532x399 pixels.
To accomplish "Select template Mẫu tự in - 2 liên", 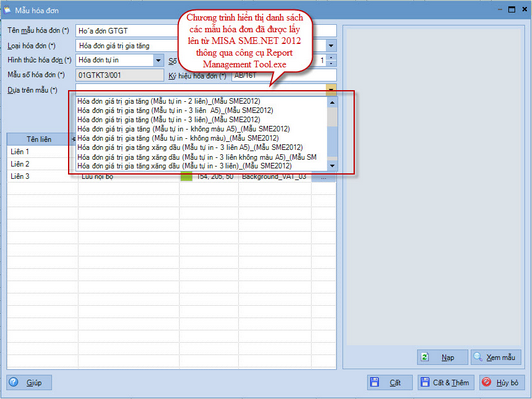I will click(x=169, y=101).
